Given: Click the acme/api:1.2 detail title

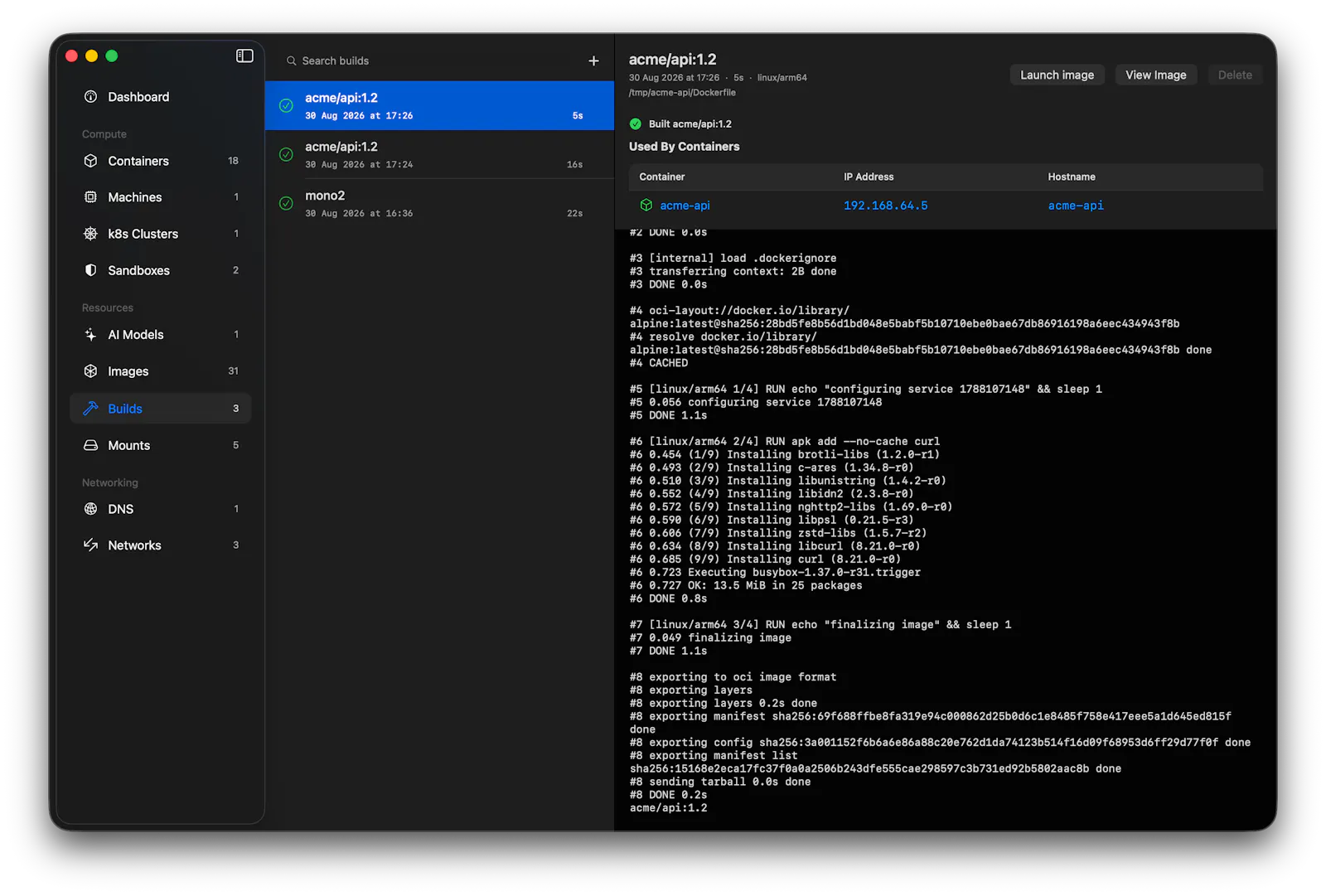Looking at the screenshot, I should [673, 59].
